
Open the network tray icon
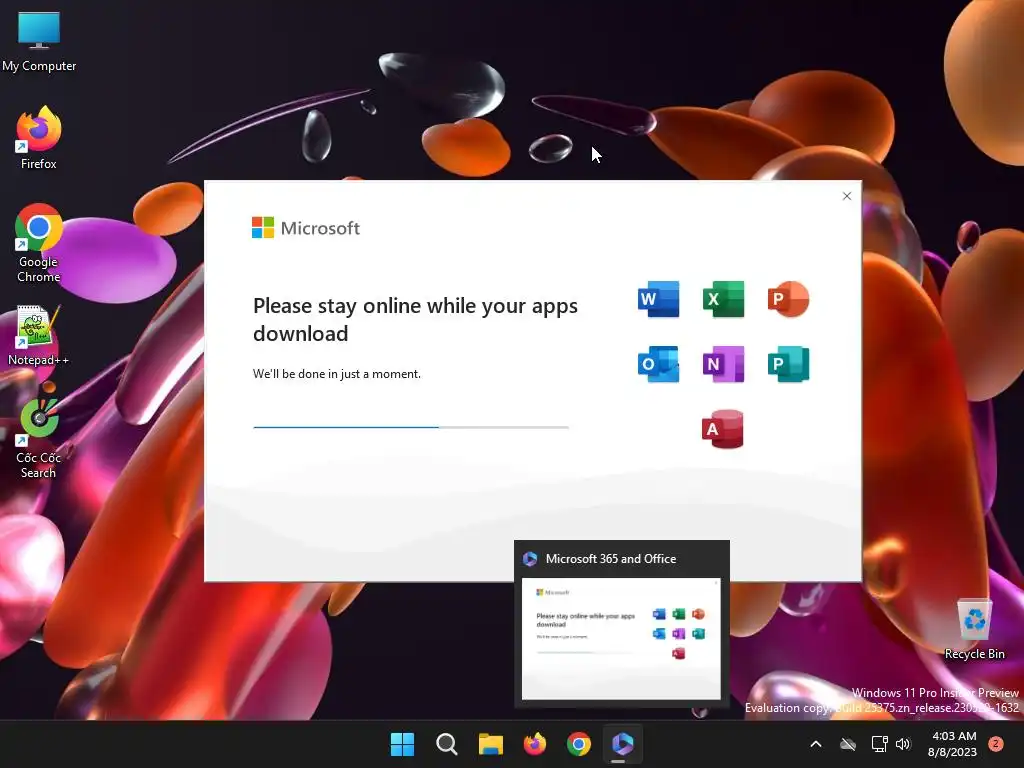880,744
